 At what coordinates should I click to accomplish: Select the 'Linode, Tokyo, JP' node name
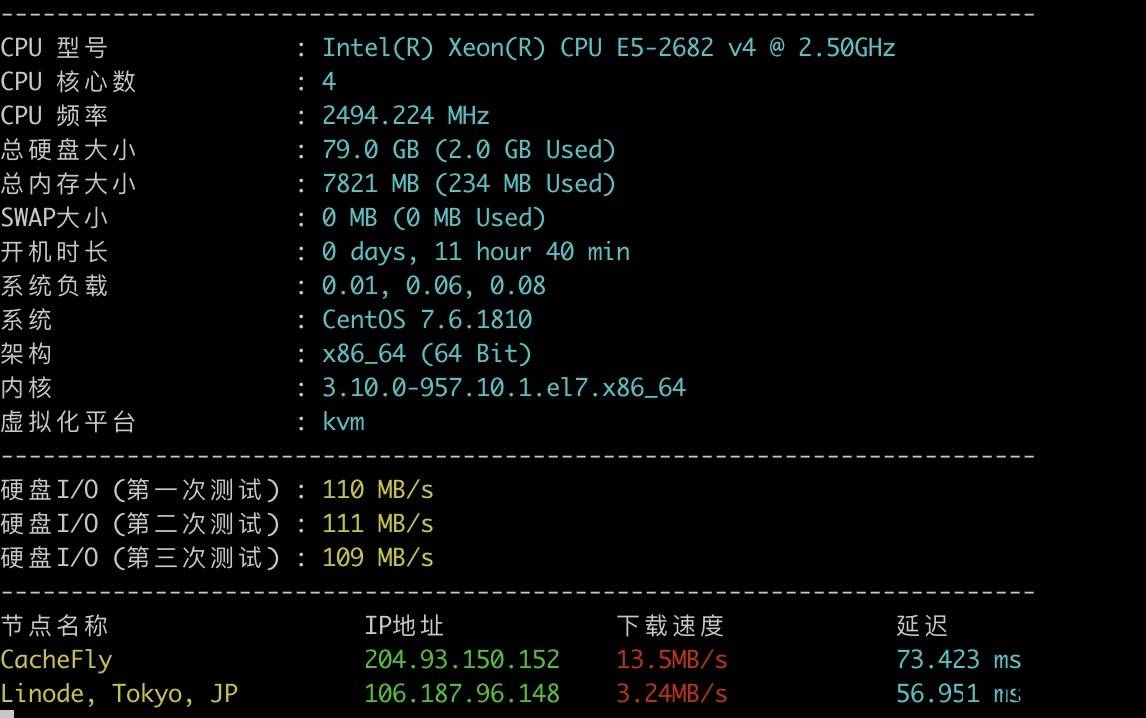click(119, 694)
